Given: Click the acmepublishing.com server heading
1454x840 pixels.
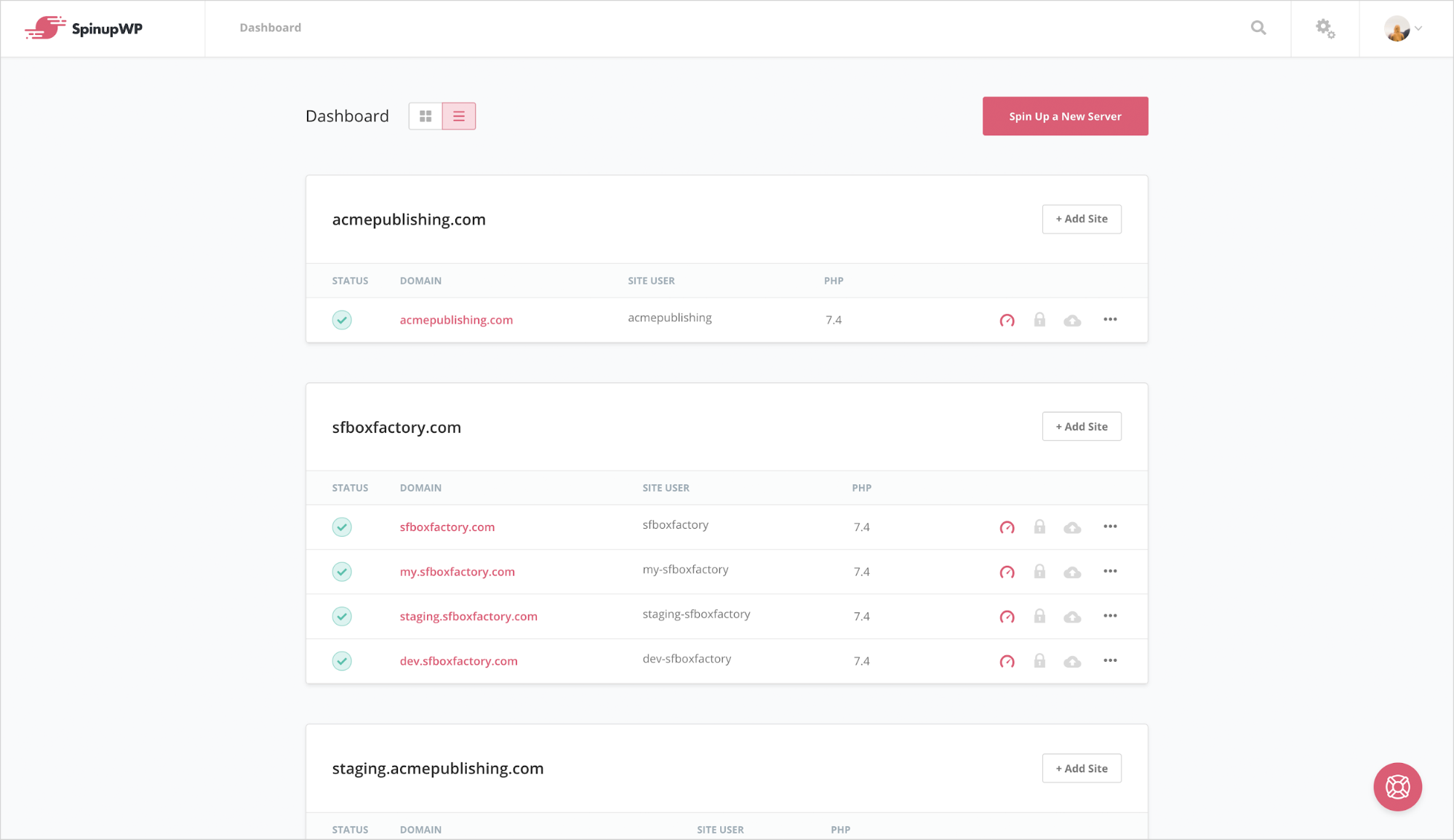Looking at the screenshot, I should click(x=409, y=220).
